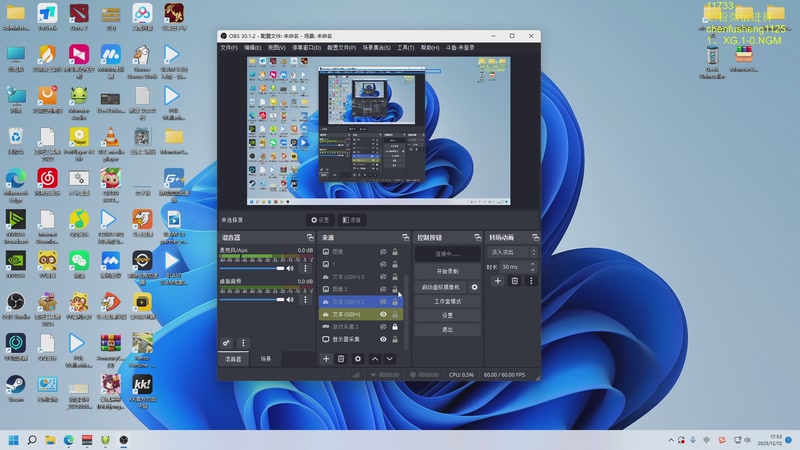The height and width of the screenshot is (450, 800).
Task: Open advanced audio properties gear in mixer
Action: pyautogui.click(x=227, y=343)
